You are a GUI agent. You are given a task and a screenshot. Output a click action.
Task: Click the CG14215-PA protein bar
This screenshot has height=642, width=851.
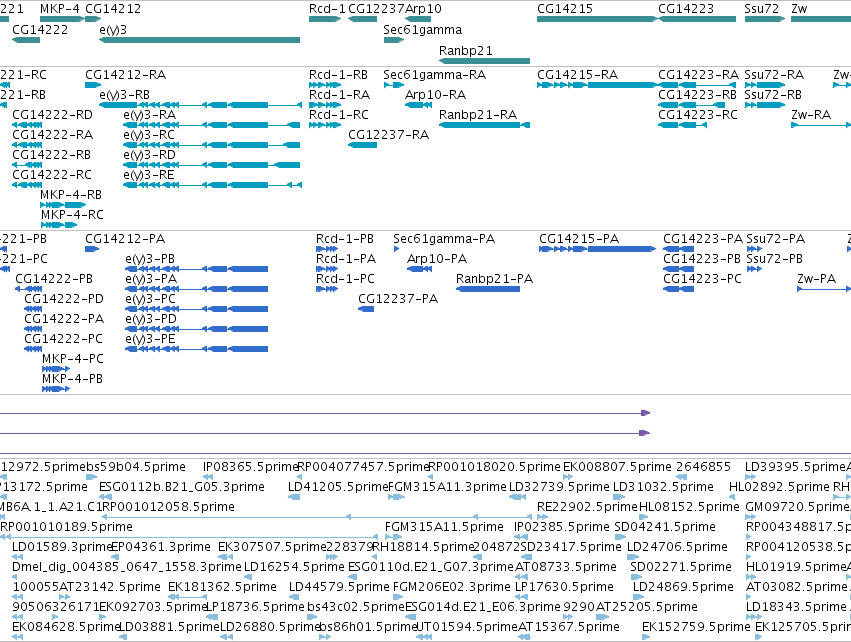598,249
